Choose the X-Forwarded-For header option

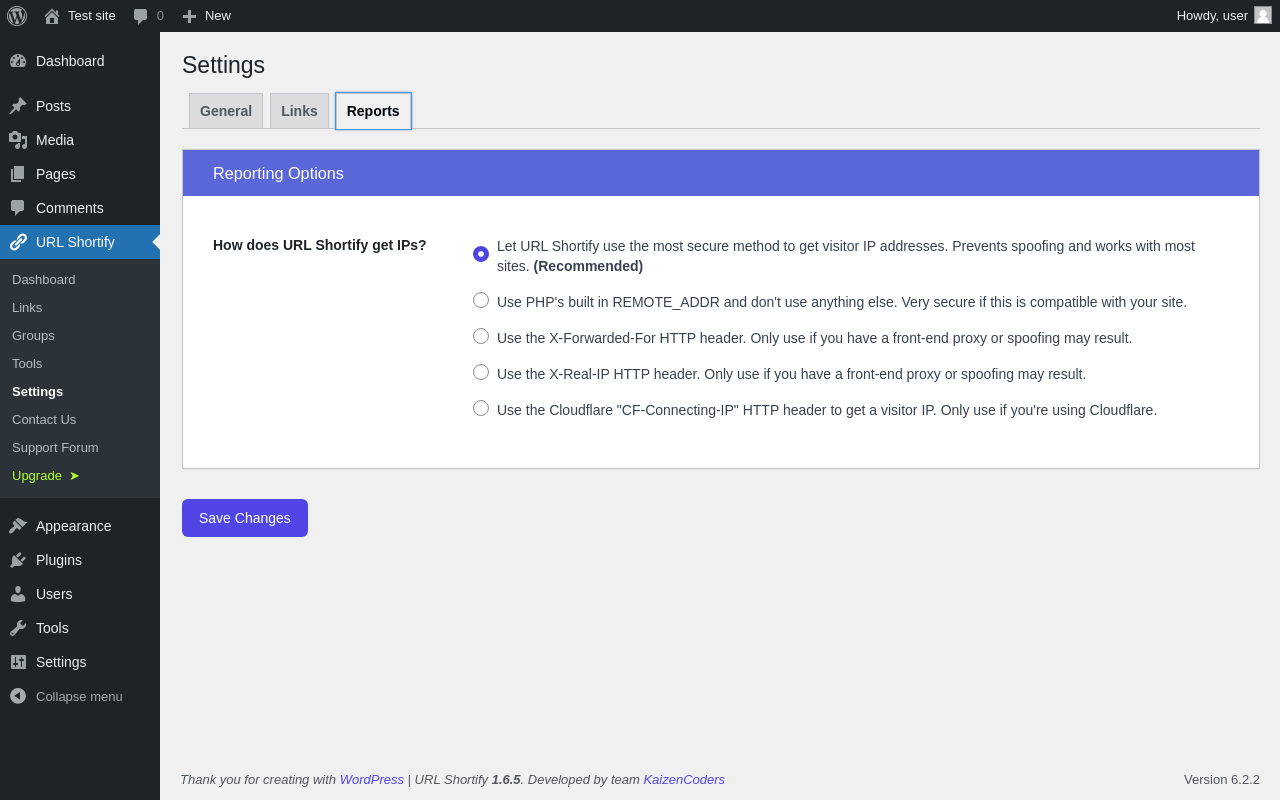click(481, 336)
